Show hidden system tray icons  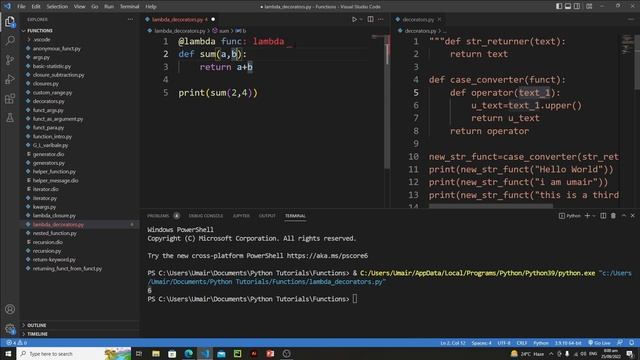tap(551, 353)
